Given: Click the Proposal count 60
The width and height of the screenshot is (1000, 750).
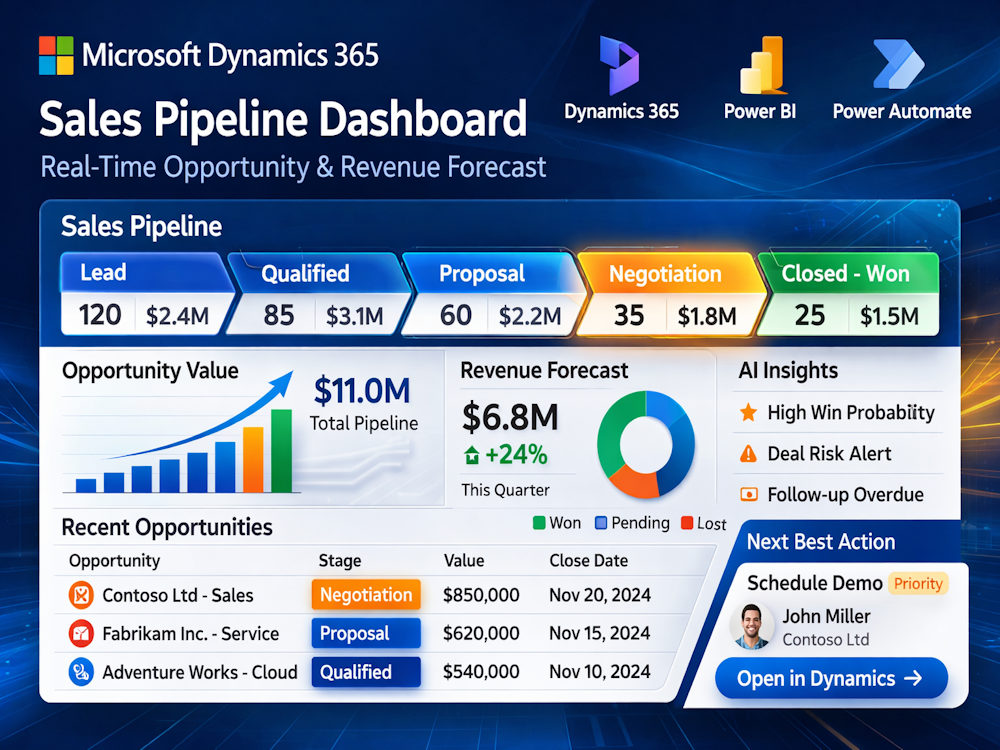Looking at the screenshot, I should [455, 315].
